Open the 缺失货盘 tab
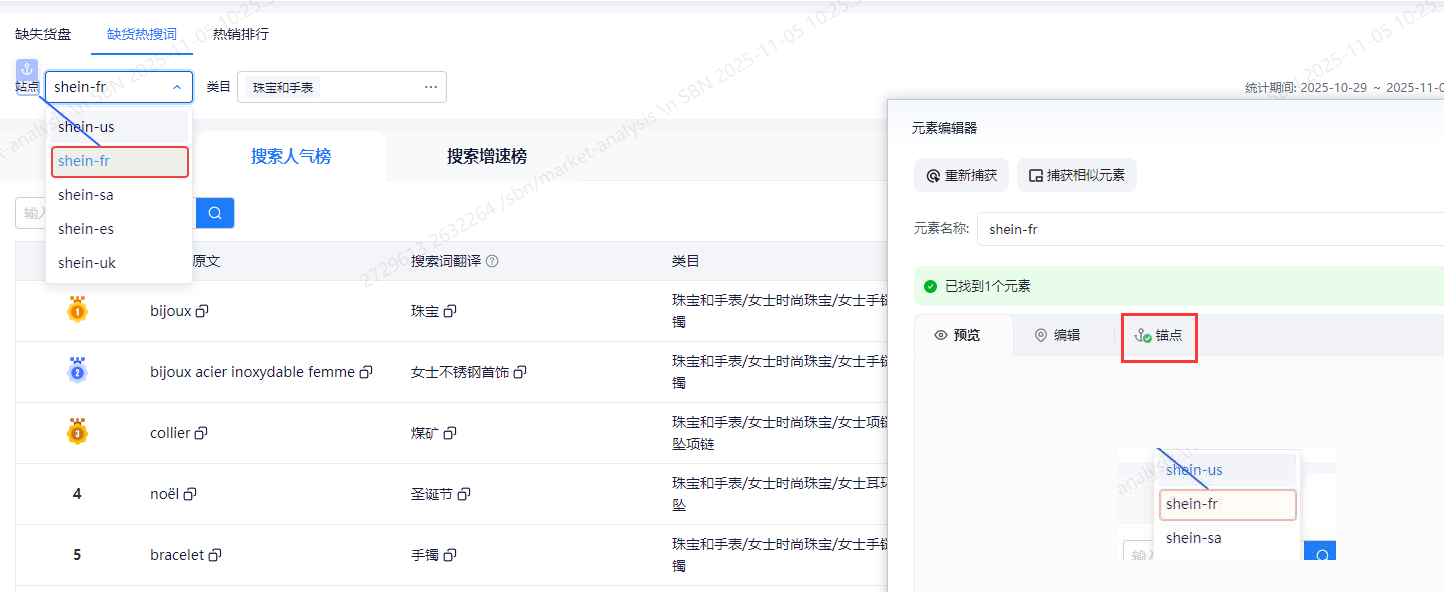Viewport: 1444px width, 592px height. click(43, 34)
